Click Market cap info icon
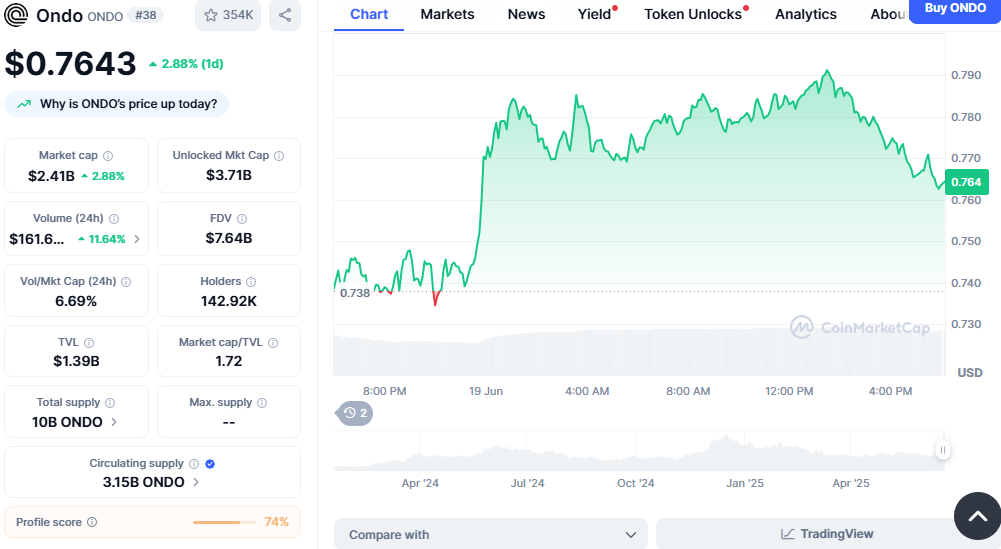Image resolution: width=1001 pixels, height=549 pixels. click(108, 156)
